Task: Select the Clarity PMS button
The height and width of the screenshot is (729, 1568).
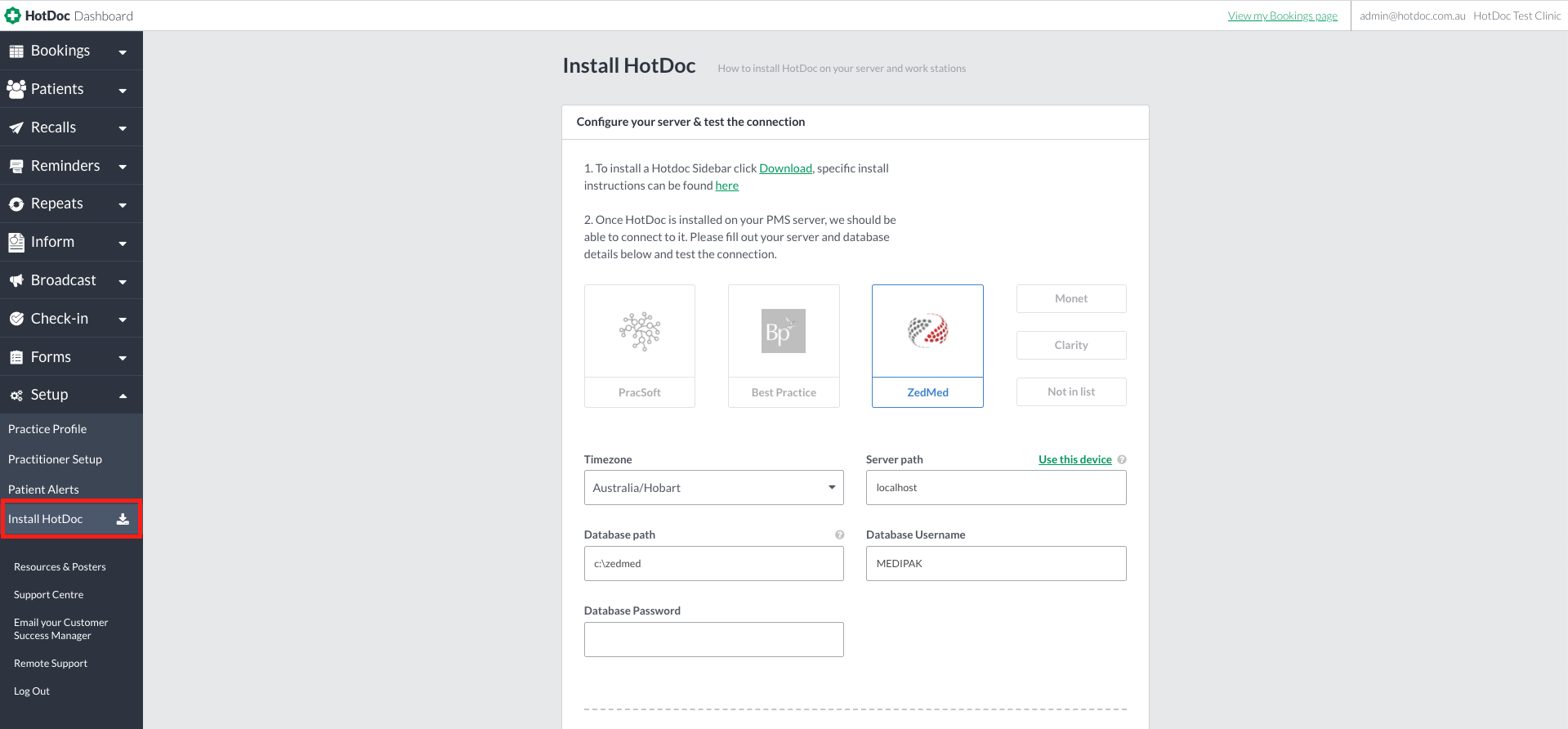Action: (1071, 345)
